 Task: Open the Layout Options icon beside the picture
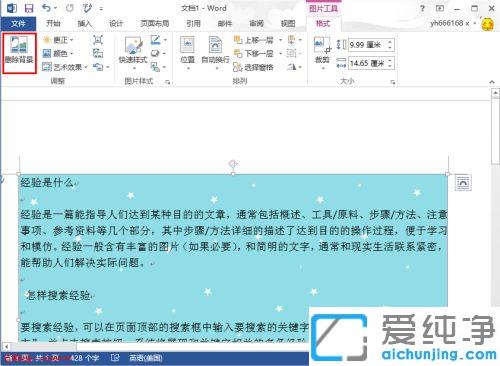click(x=463, y=183)
